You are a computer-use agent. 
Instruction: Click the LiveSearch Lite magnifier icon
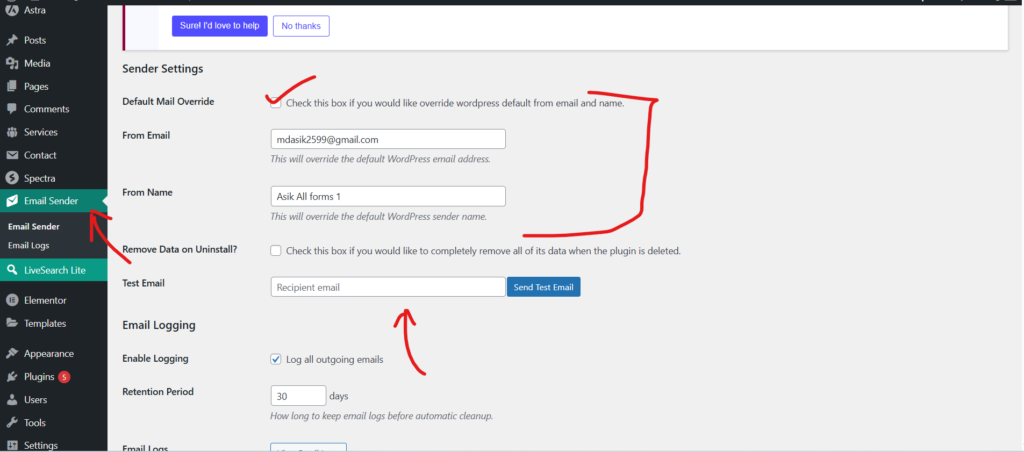coord(11,270)
